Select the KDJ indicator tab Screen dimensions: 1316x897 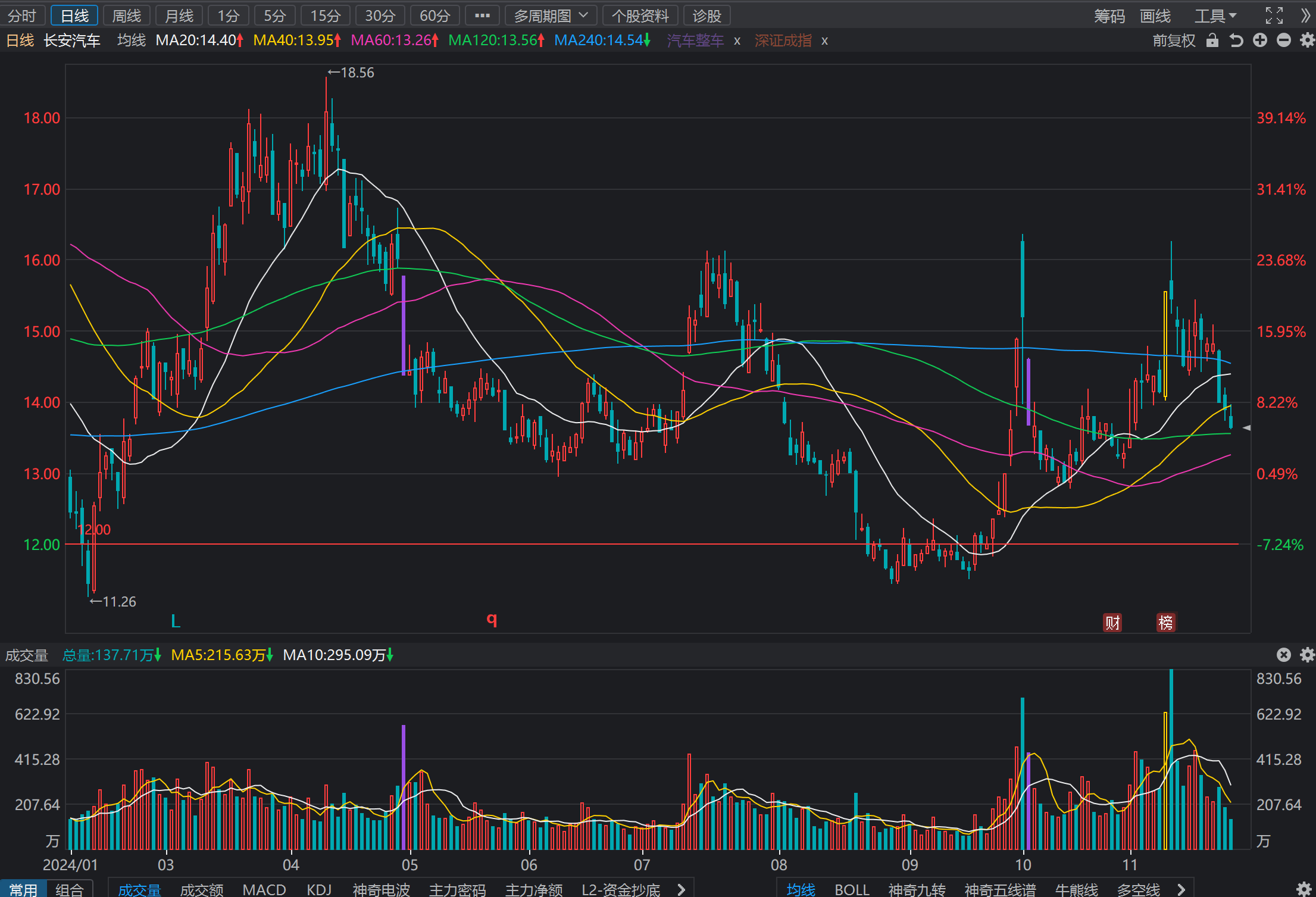(319, 890)
